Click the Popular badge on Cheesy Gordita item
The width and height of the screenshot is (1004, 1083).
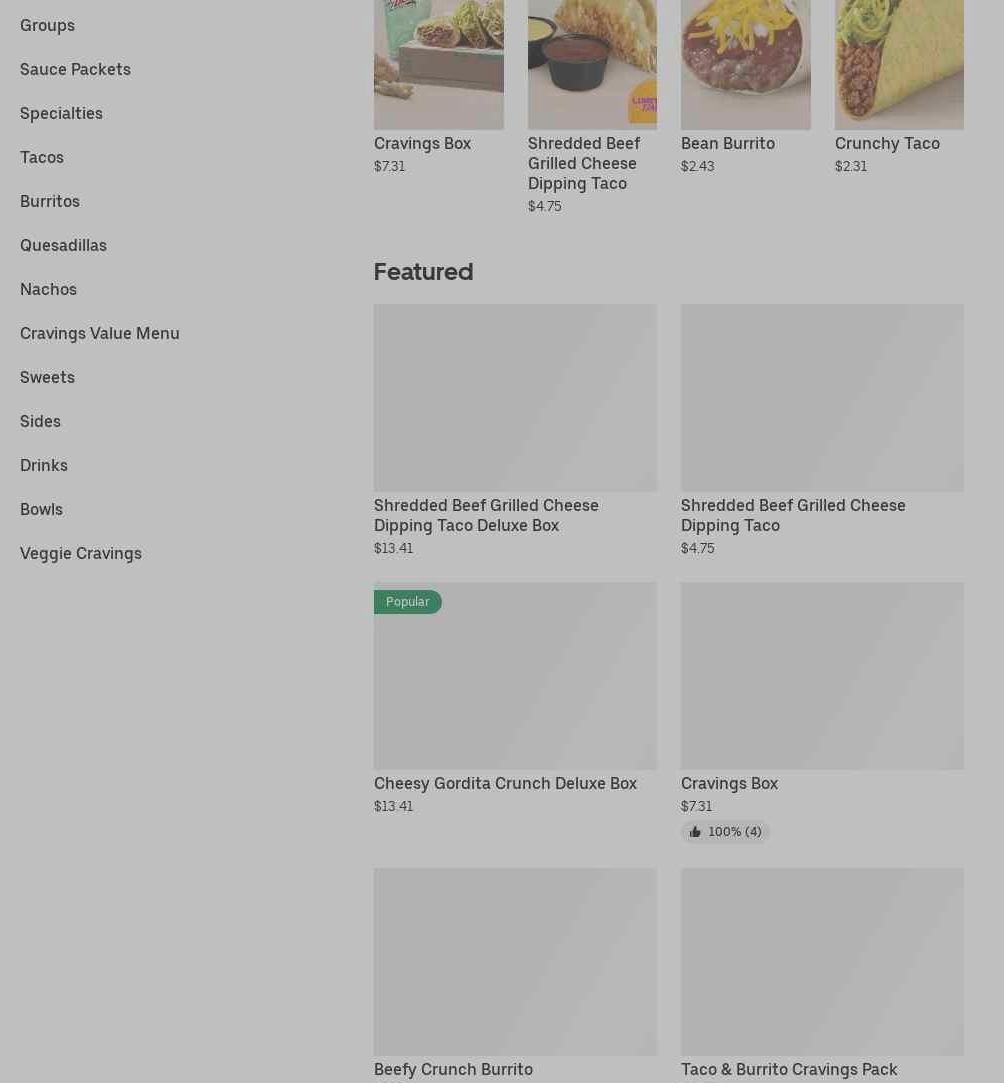click(407, 602)
